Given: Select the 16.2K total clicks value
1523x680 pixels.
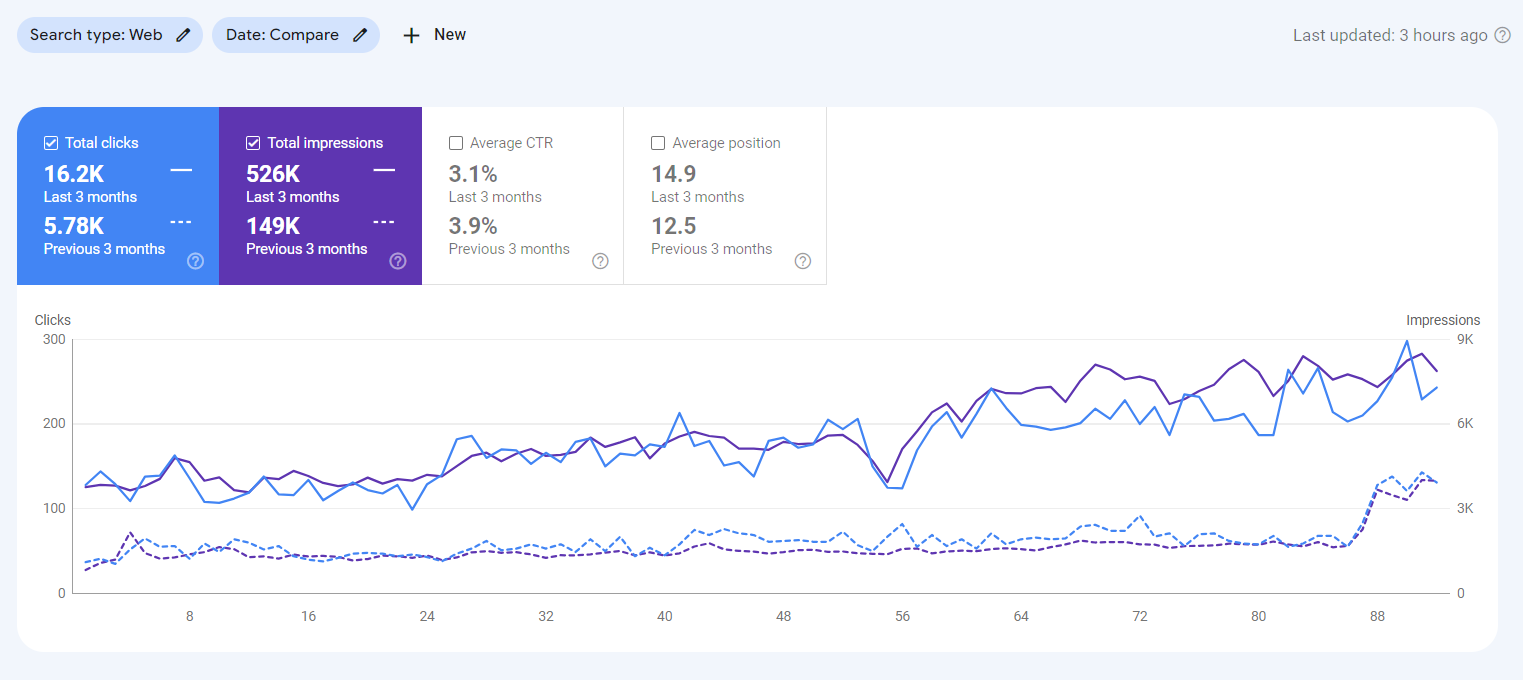Looking at the screenshot, I should click(74, 174).
